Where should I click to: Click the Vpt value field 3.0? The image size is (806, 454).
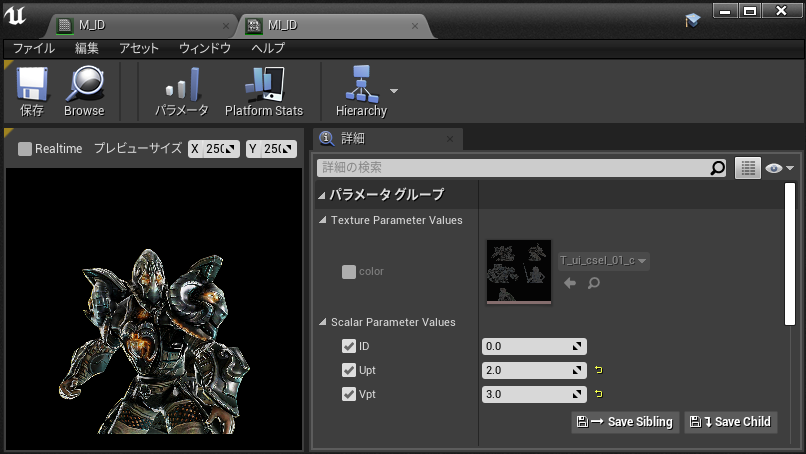pos(534,394)
